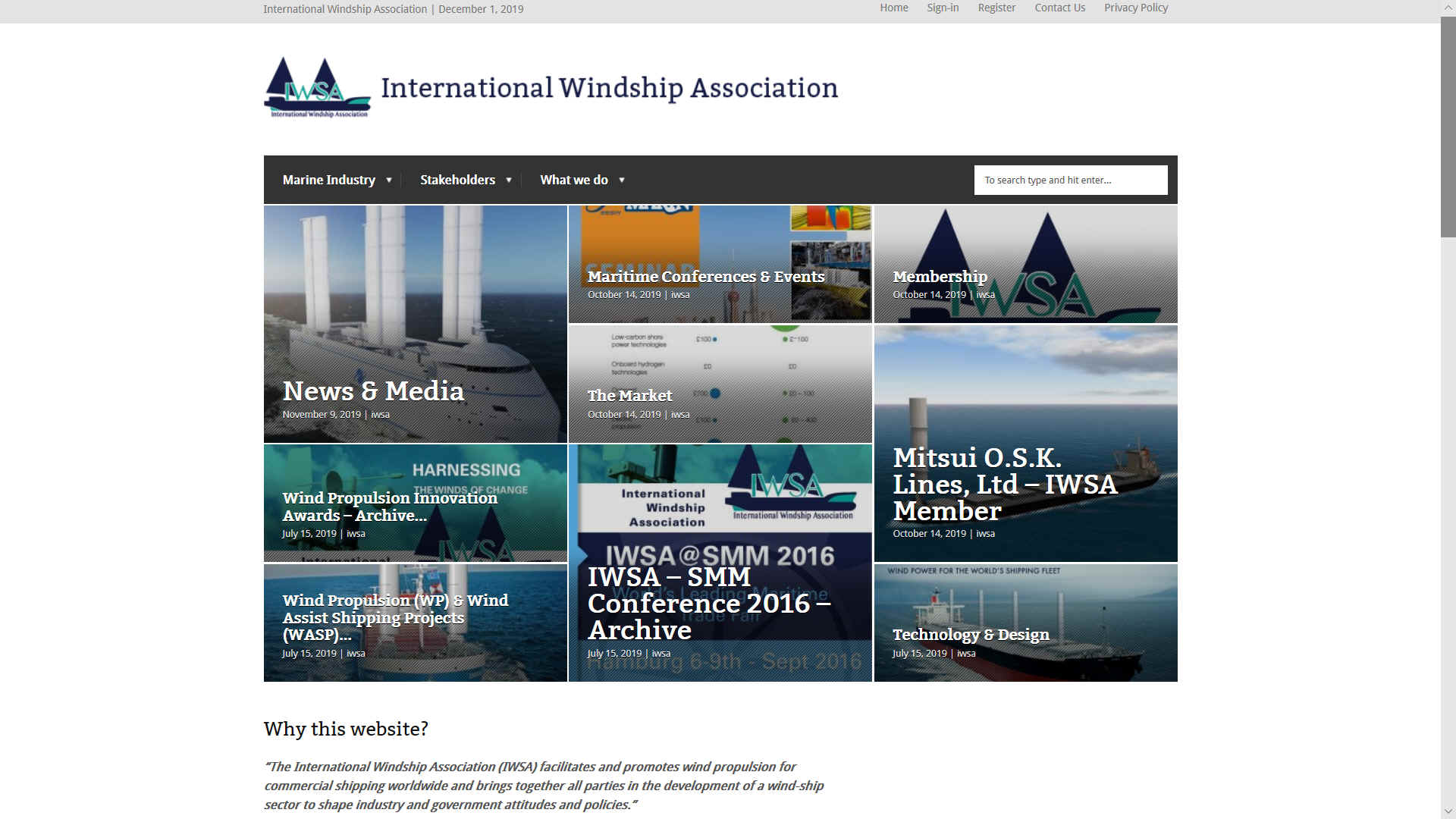
Task: Expand the Marine Industry dropdown arrow
Action: point(389,180)
